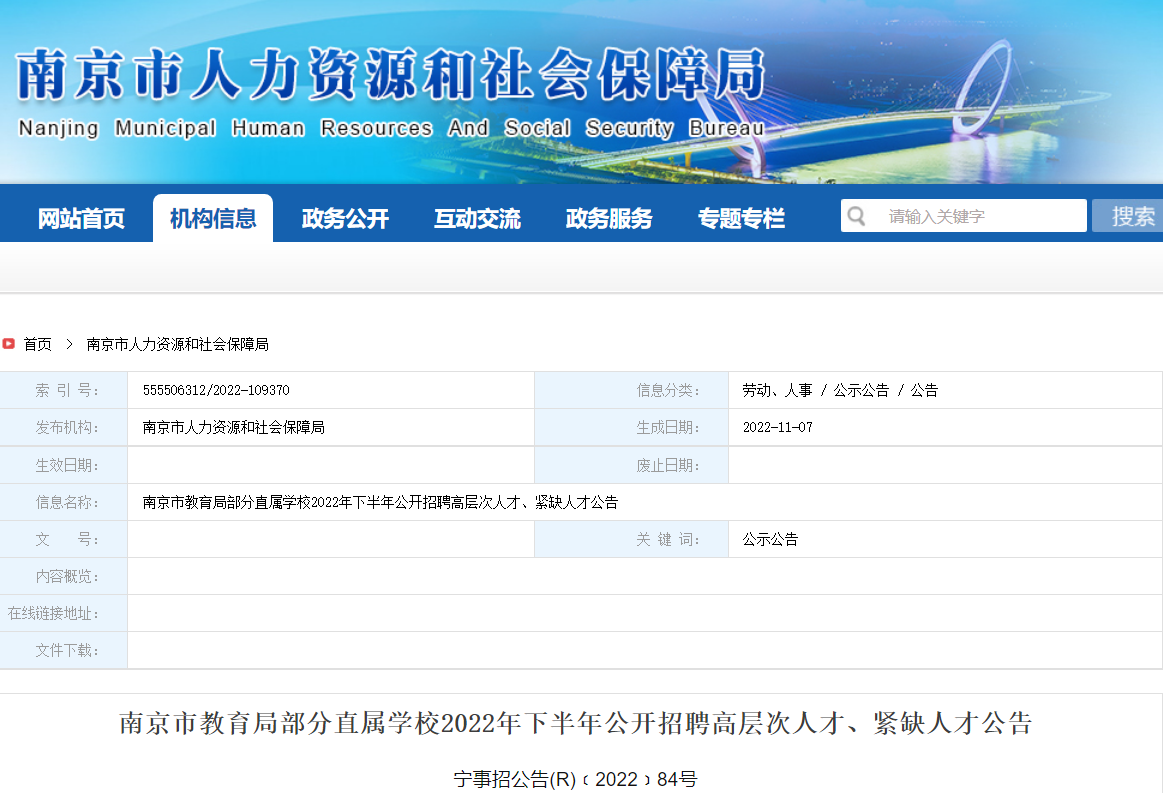Click the publisher value 南京市人力资源和社会保障局
The image size is (1163, 793).
click(x=234, y=427)
